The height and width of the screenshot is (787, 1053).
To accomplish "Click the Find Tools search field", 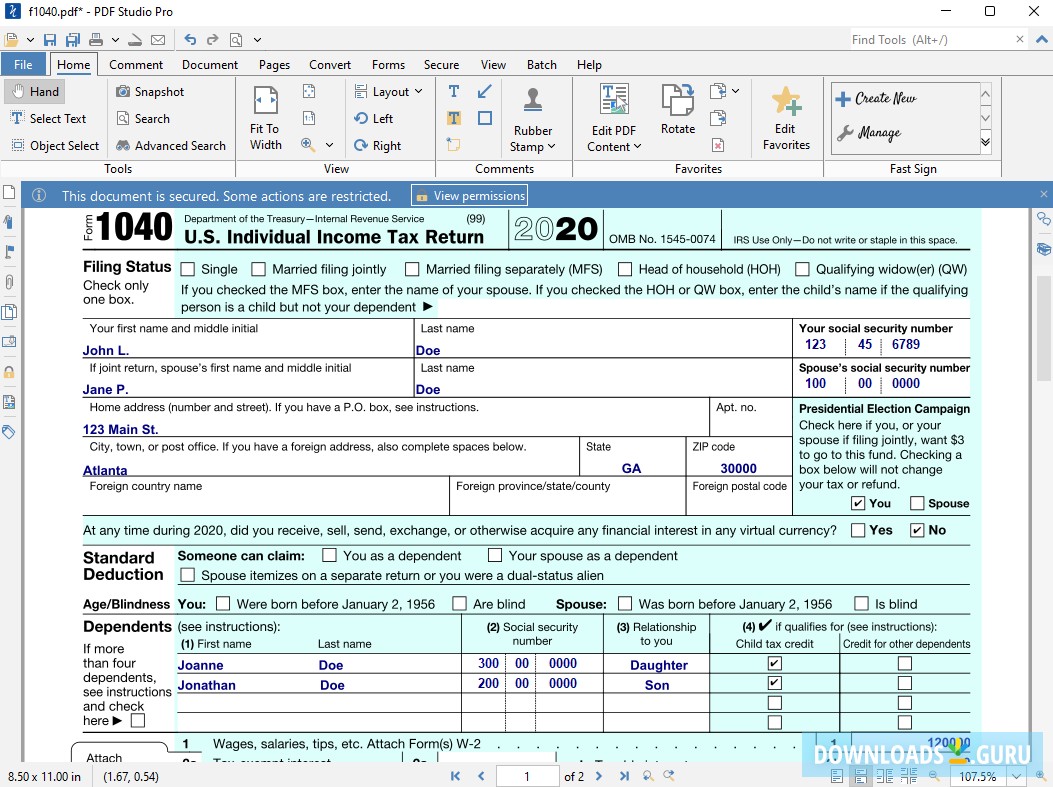I will click(931, 40).
